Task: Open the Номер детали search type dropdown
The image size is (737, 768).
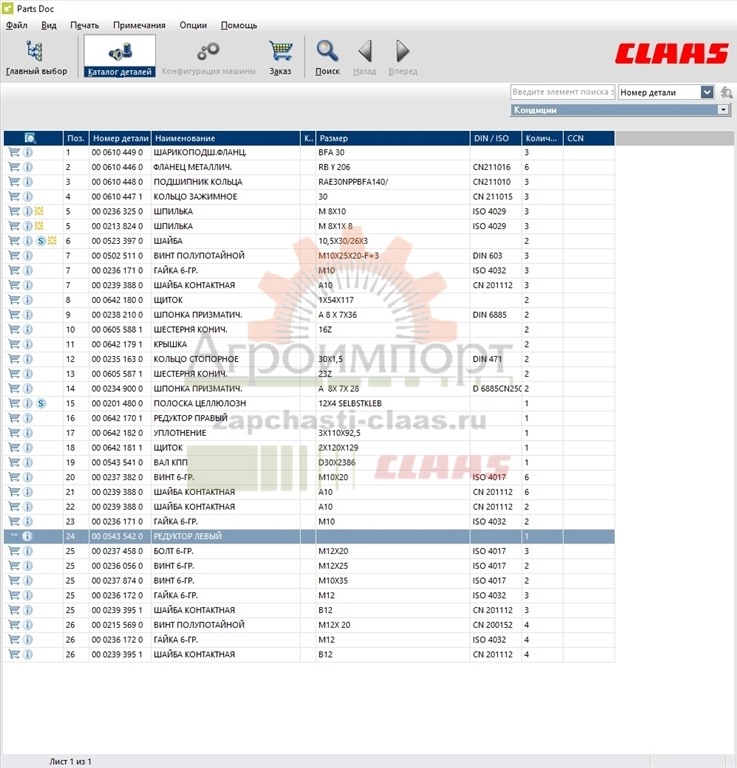Action: (707, 92)
